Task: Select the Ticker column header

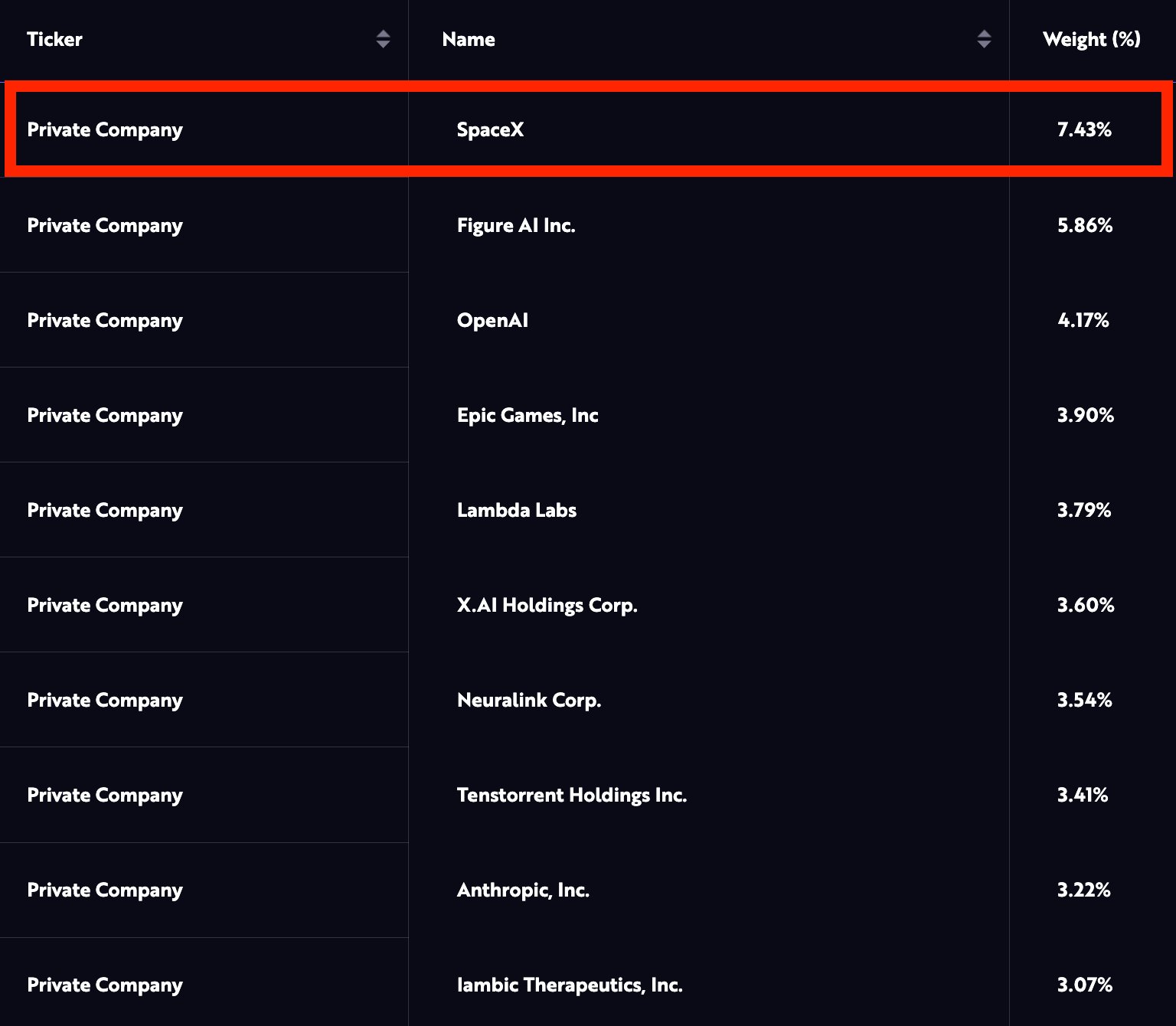Action: (55, 39)
